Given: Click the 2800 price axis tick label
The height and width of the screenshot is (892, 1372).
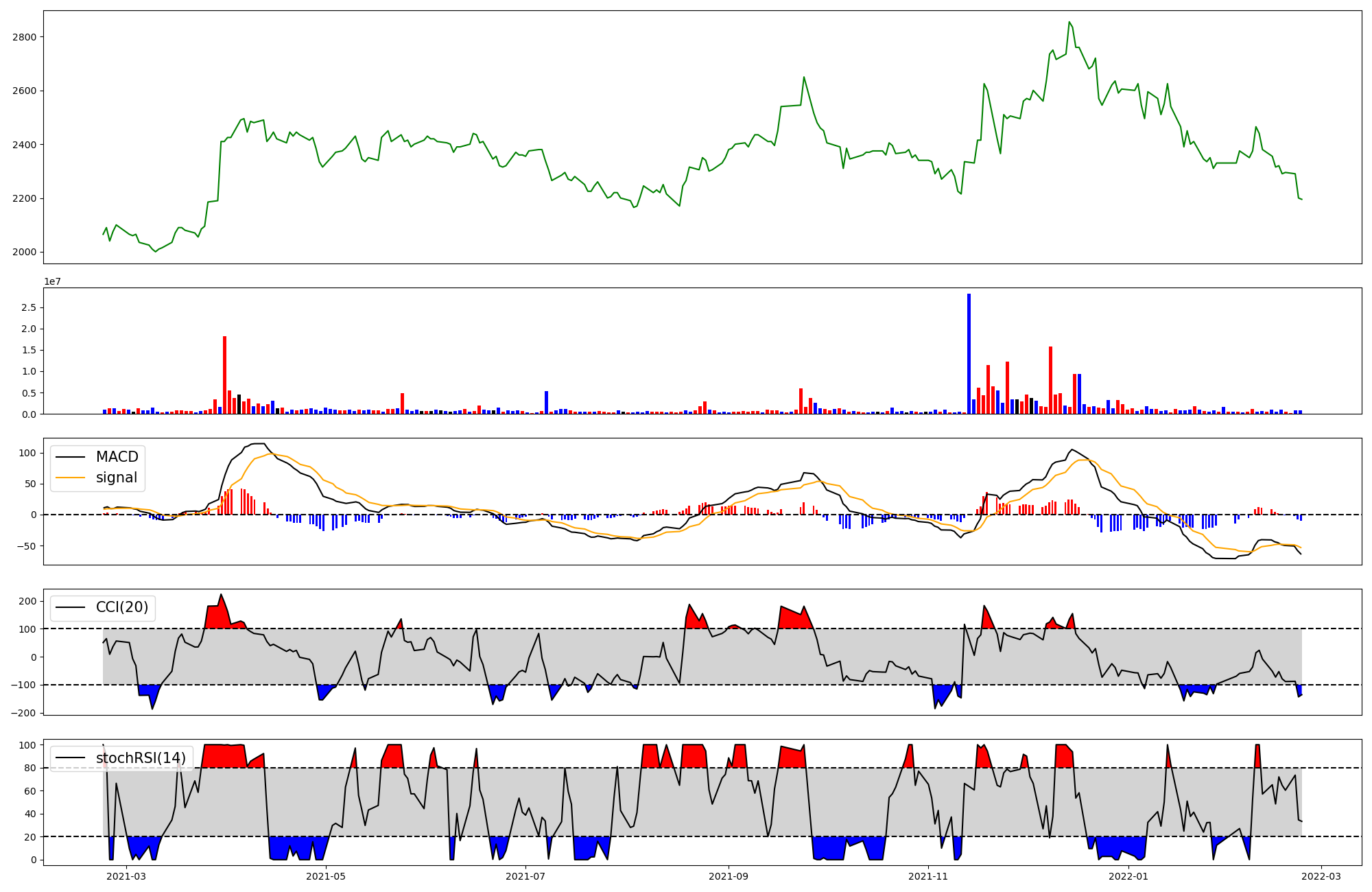Looking at the screenshot, I should [x=24, y=37].
